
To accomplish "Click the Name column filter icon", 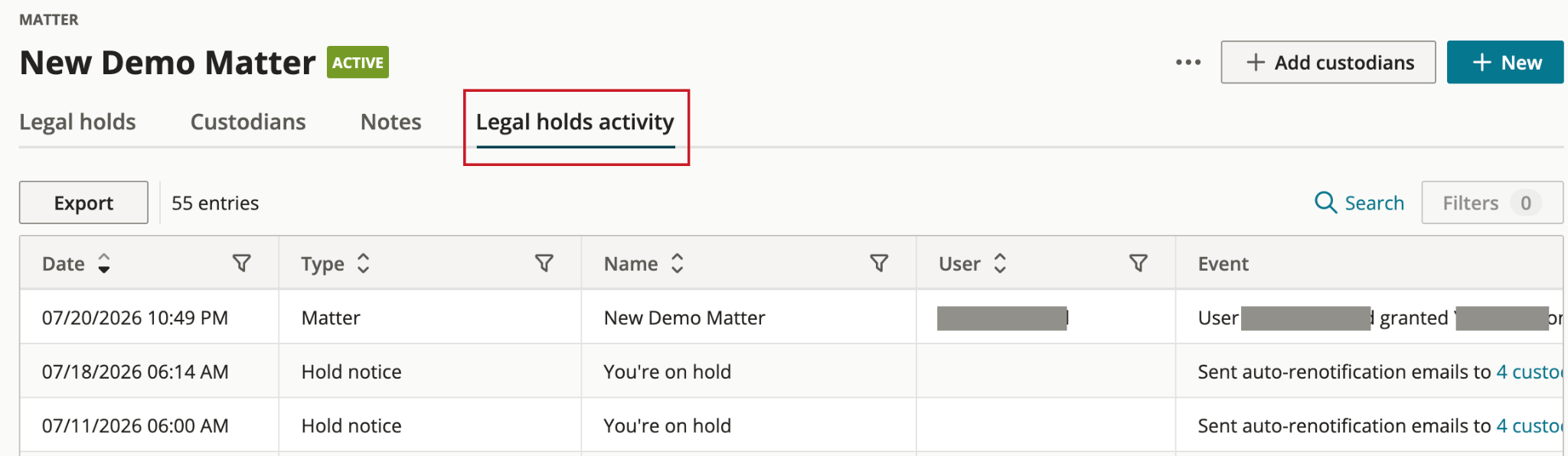I will tap(880, 263).
